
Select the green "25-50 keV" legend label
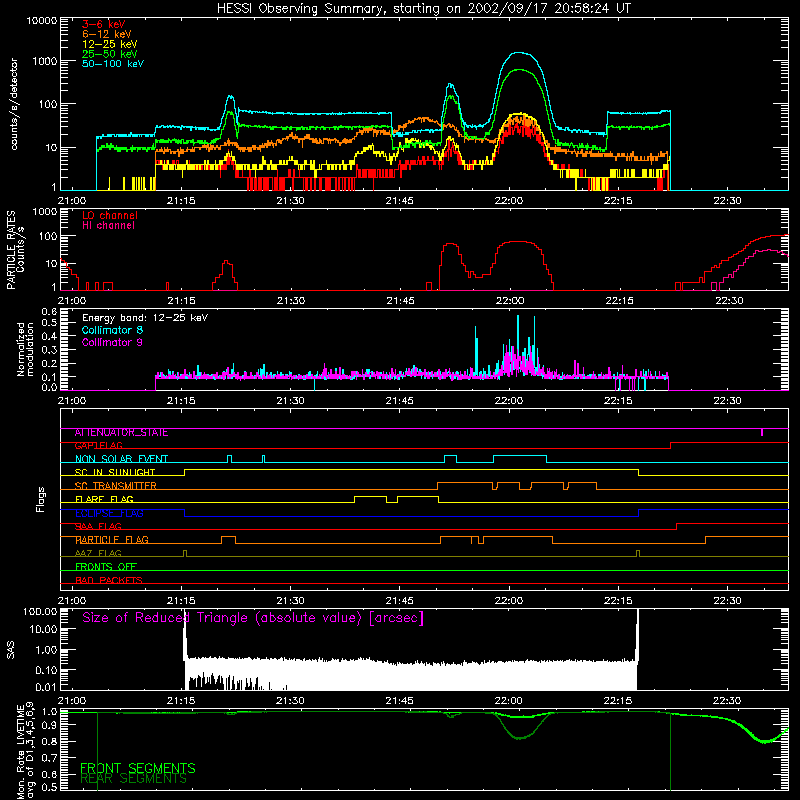(109, 54)
